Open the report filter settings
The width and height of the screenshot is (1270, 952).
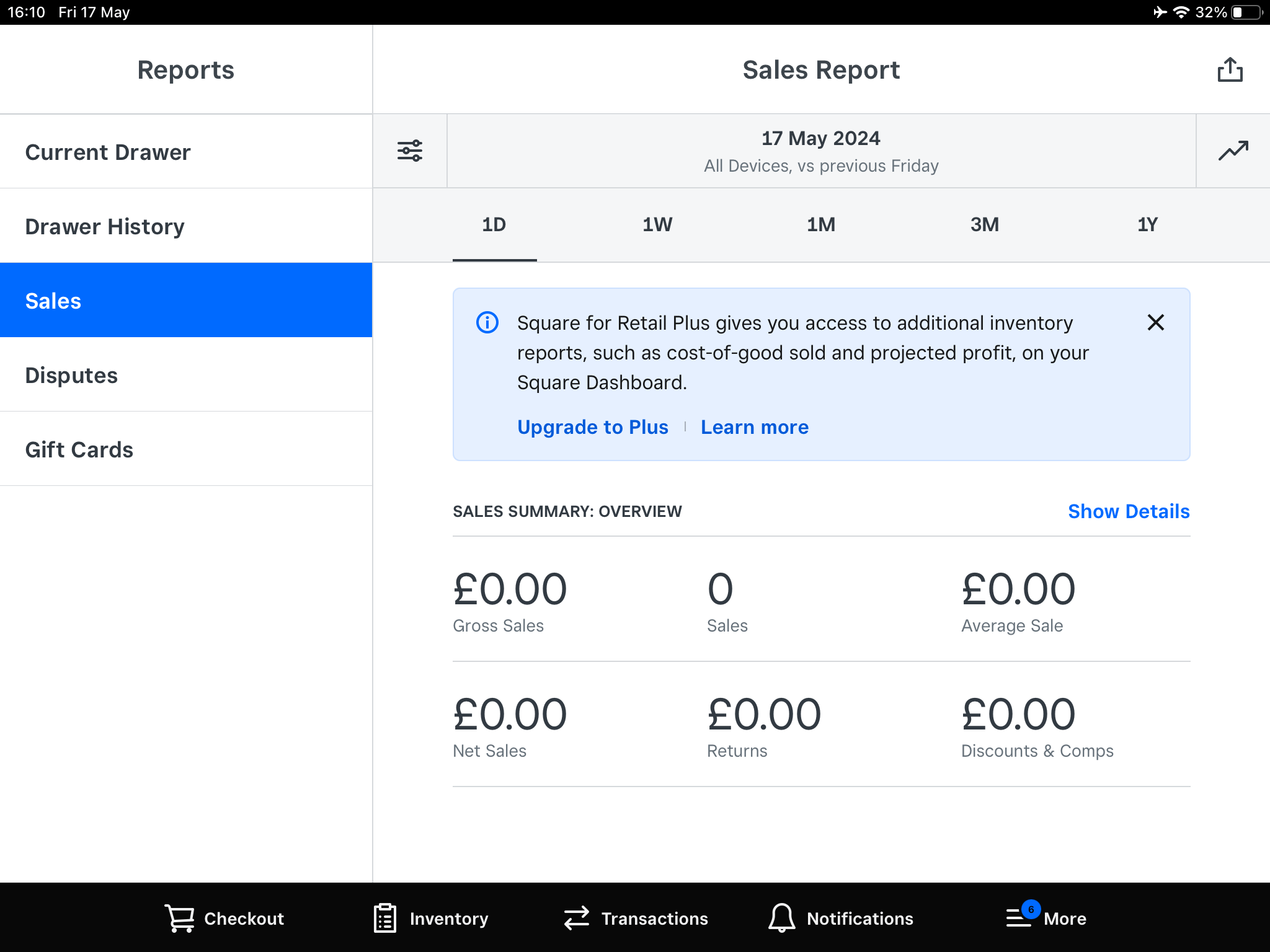point(409,150)
